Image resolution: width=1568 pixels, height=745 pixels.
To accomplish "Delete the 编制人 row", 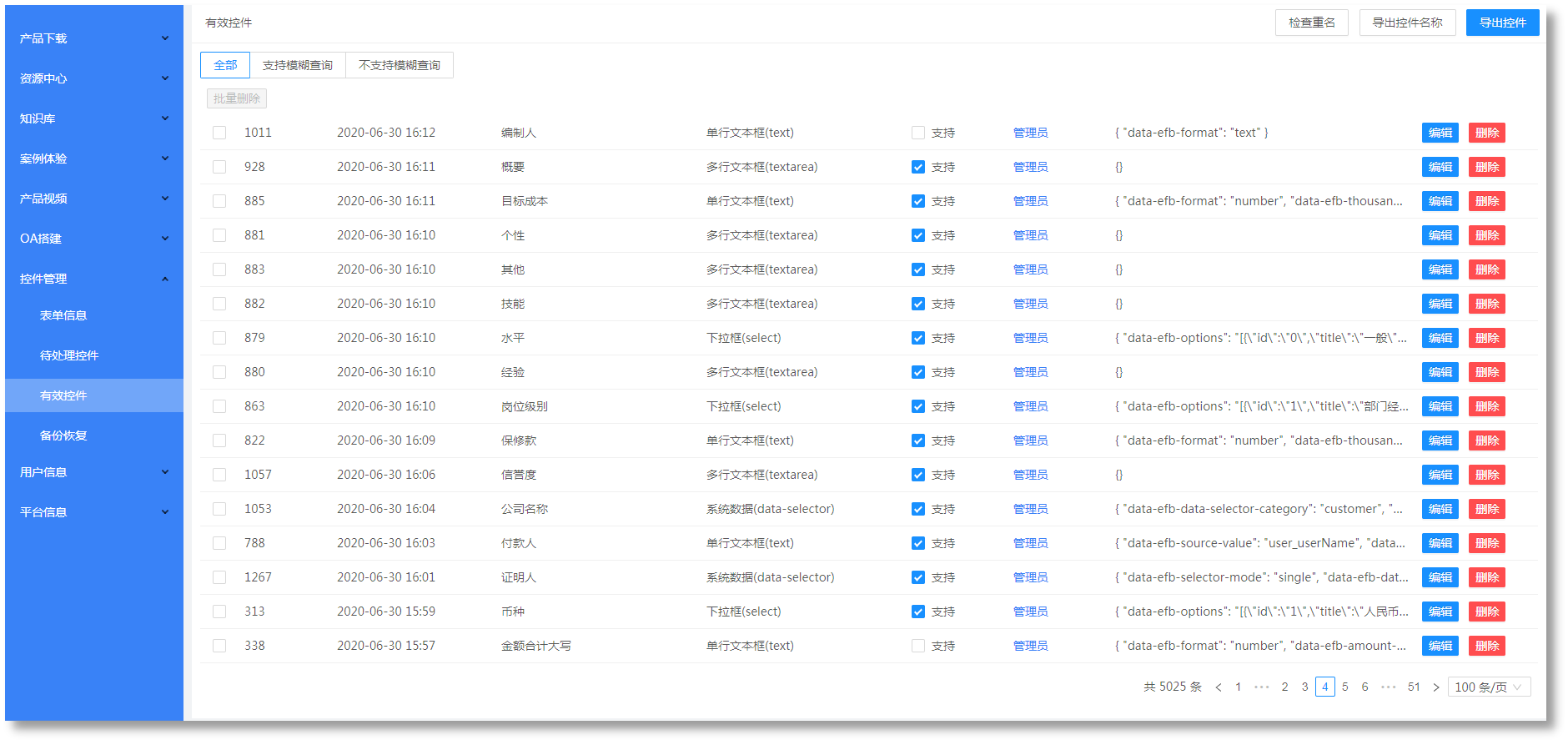I will click(1487, 133).
